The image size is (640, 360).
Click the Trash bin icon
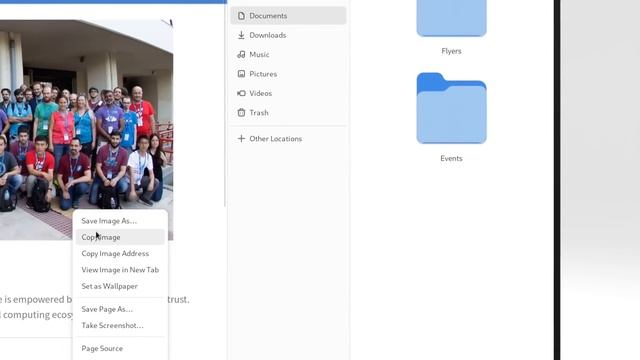(x=241, y=113)
